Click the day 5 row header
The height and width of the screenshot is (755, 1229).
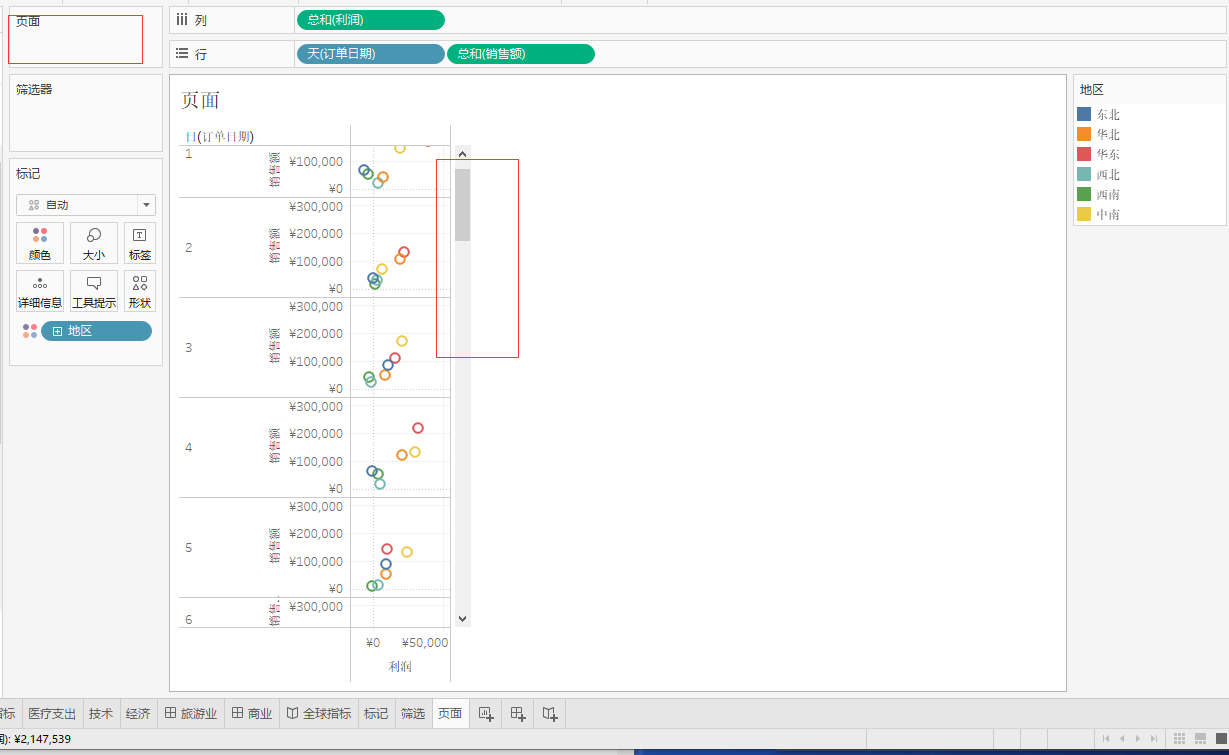(x=188, y=547)
